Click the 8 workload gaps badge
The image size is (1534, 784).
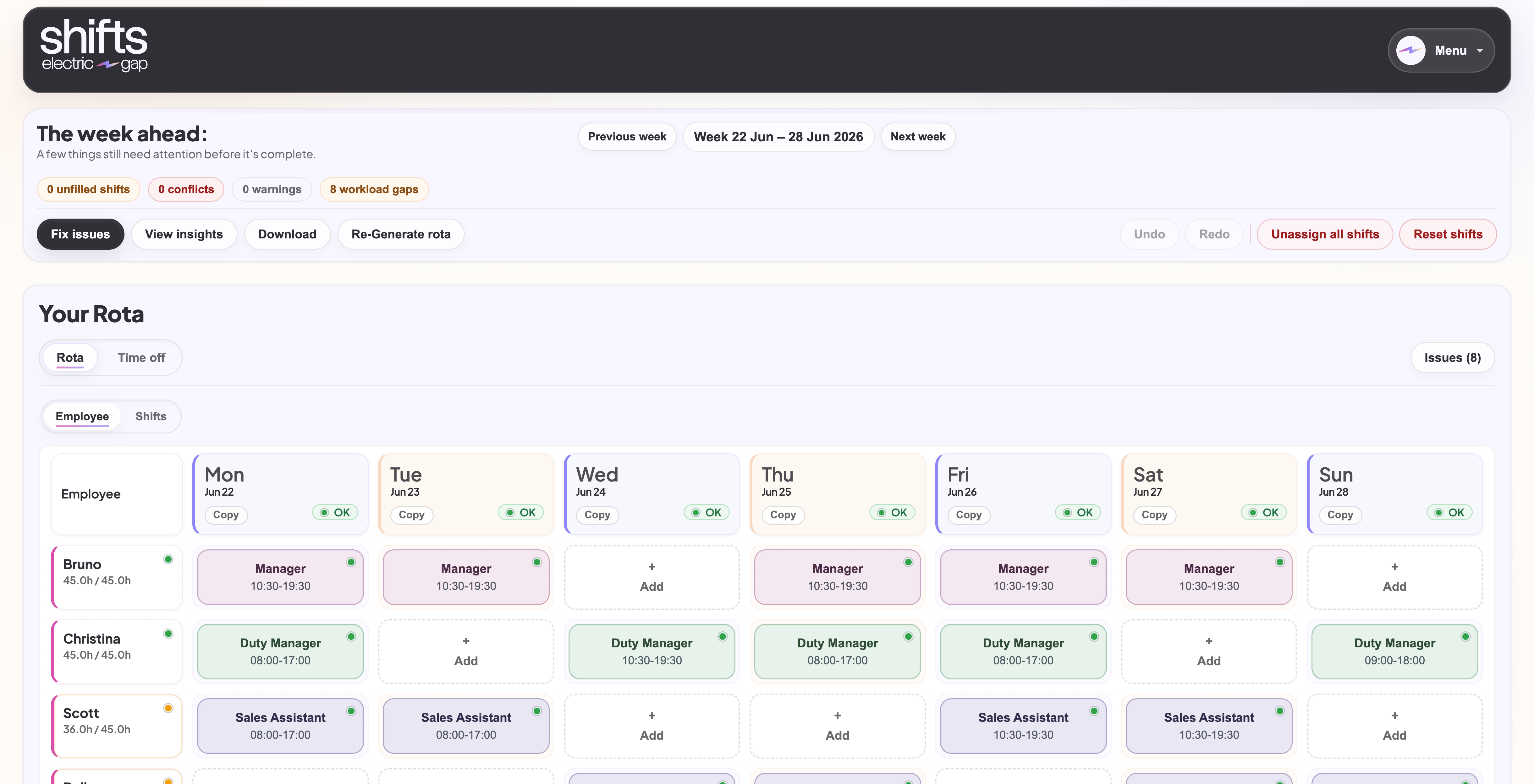pos(374,189)
